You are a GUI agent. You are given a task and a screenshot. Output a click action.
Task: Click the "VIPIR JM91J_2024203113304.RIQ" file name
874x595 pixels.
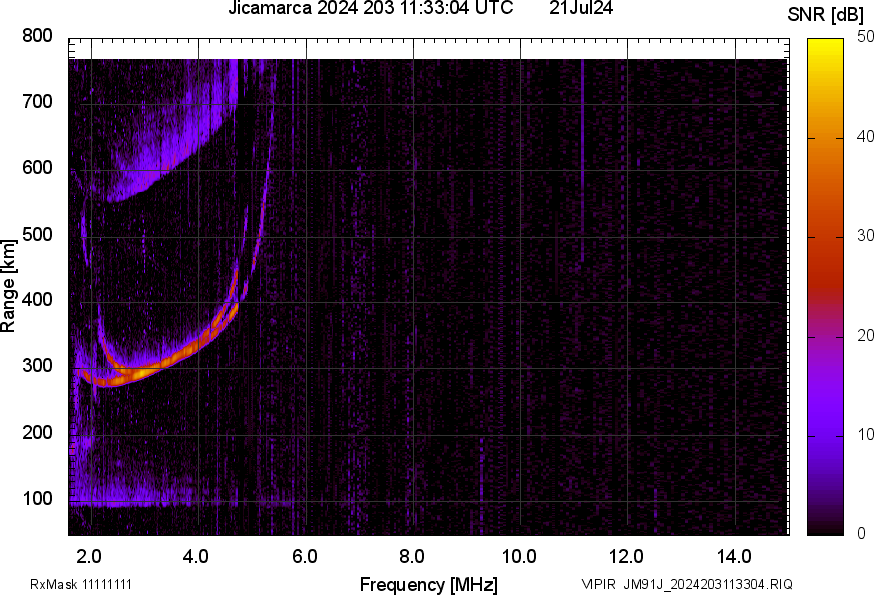(687, 584)
